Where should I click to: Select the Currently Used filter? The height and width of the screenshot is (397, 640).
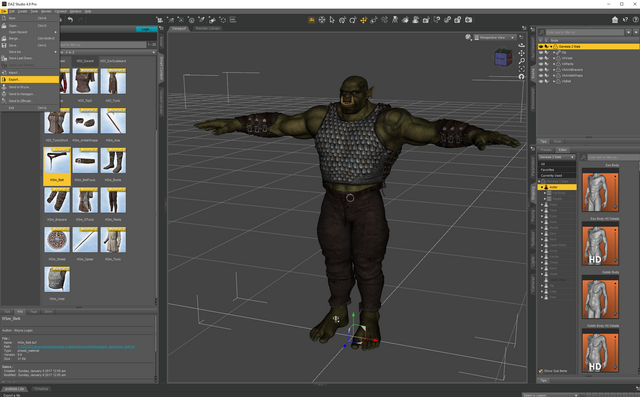pos(557,175)
